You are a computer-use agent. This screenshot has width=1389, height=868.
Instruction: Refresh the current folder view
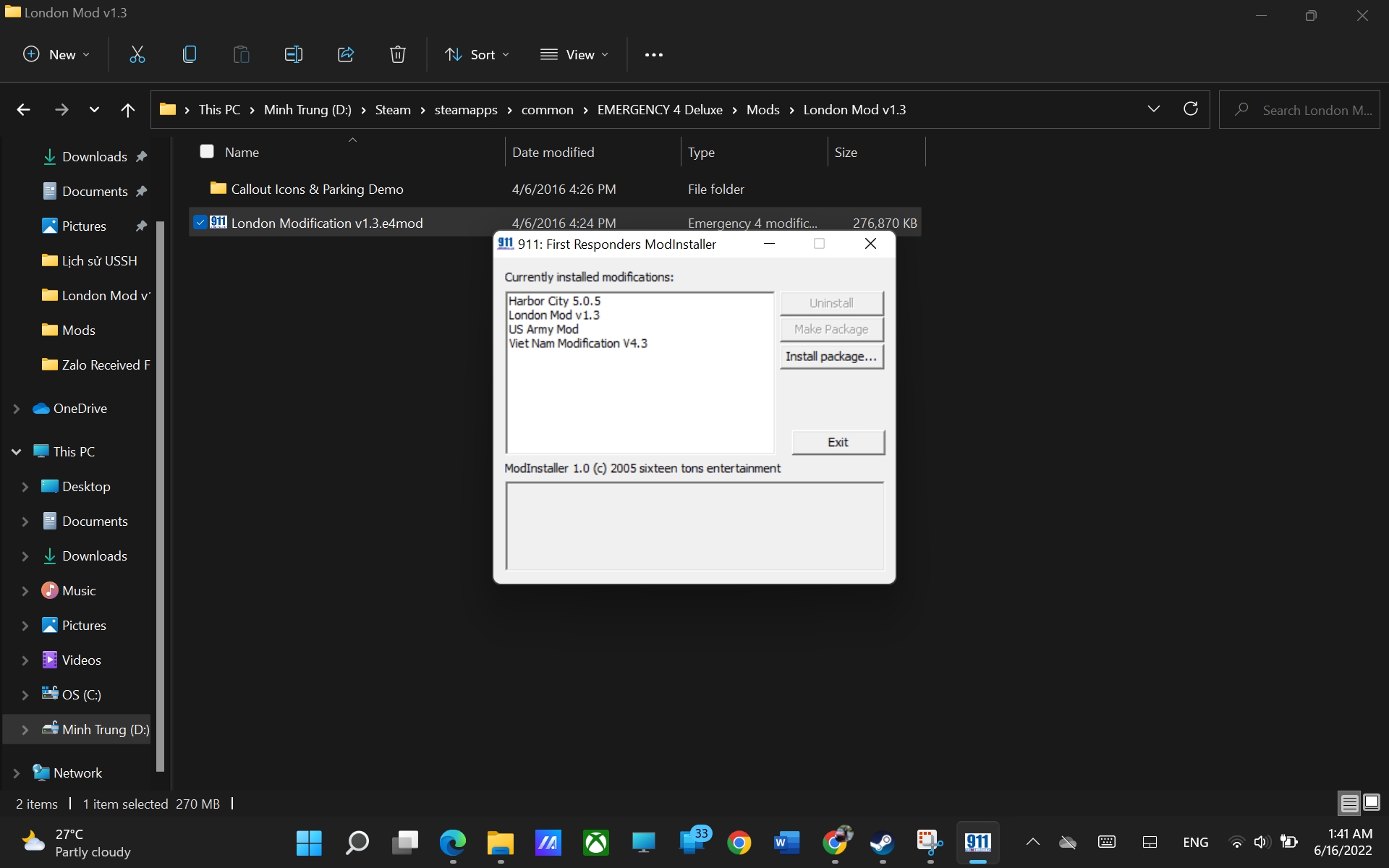coord(1190,109)
